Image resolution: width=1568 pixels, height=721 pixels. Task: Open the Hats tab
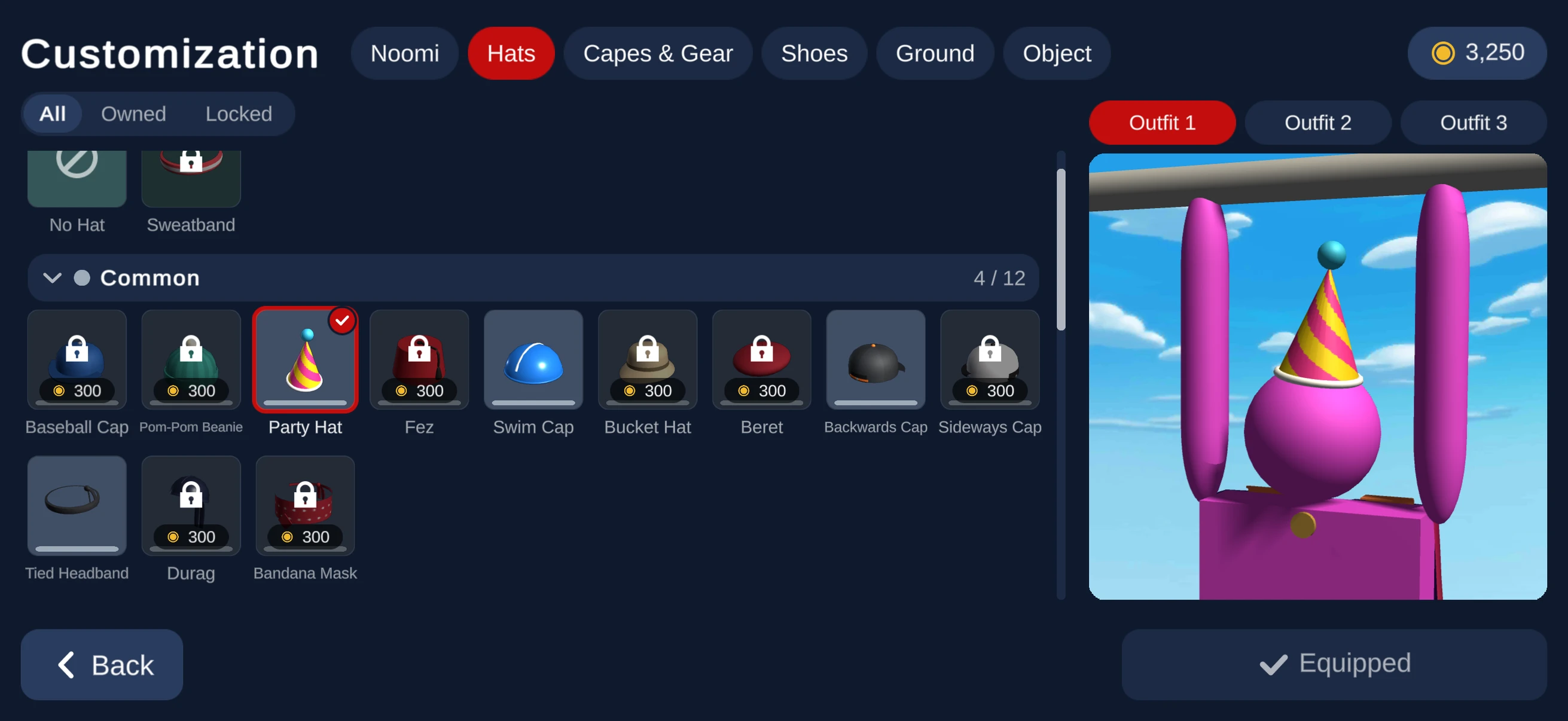[511, 53]
